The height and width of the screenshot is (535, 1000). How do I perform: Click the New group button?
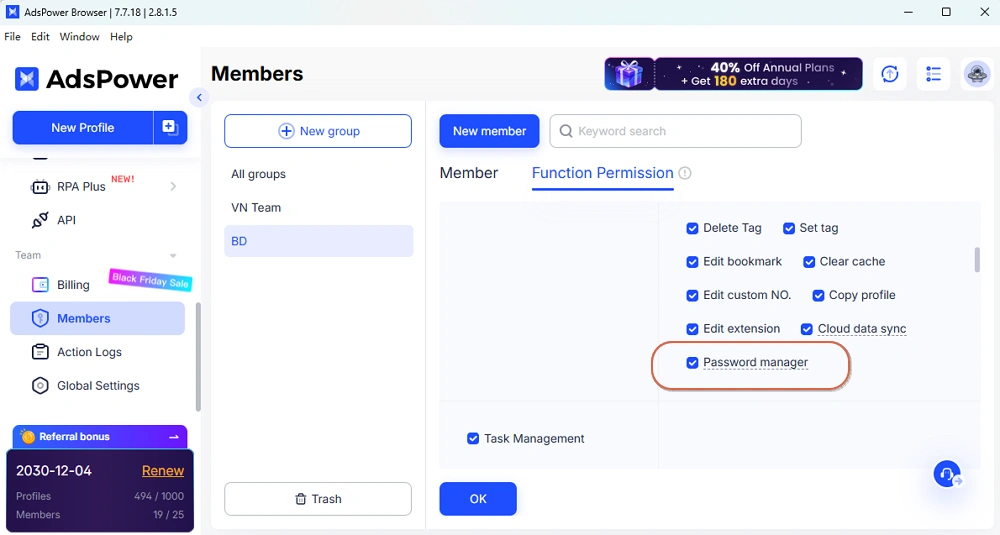[318, 131]
